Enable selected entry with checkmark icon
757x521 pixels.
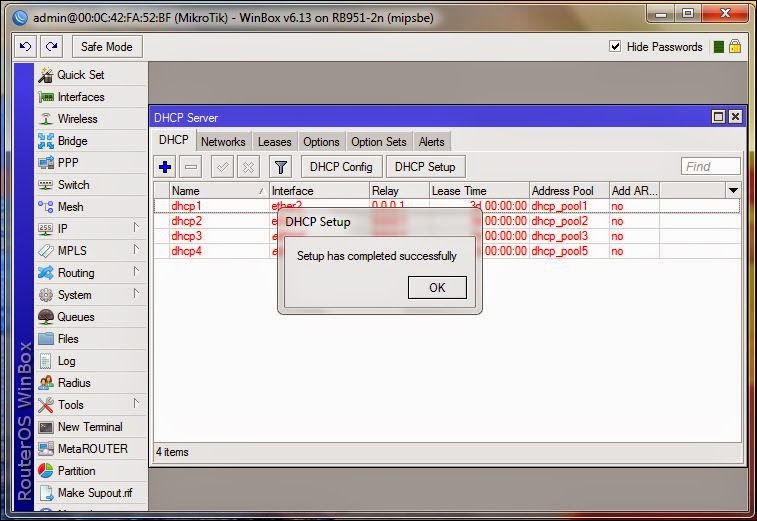pos(223,167)
